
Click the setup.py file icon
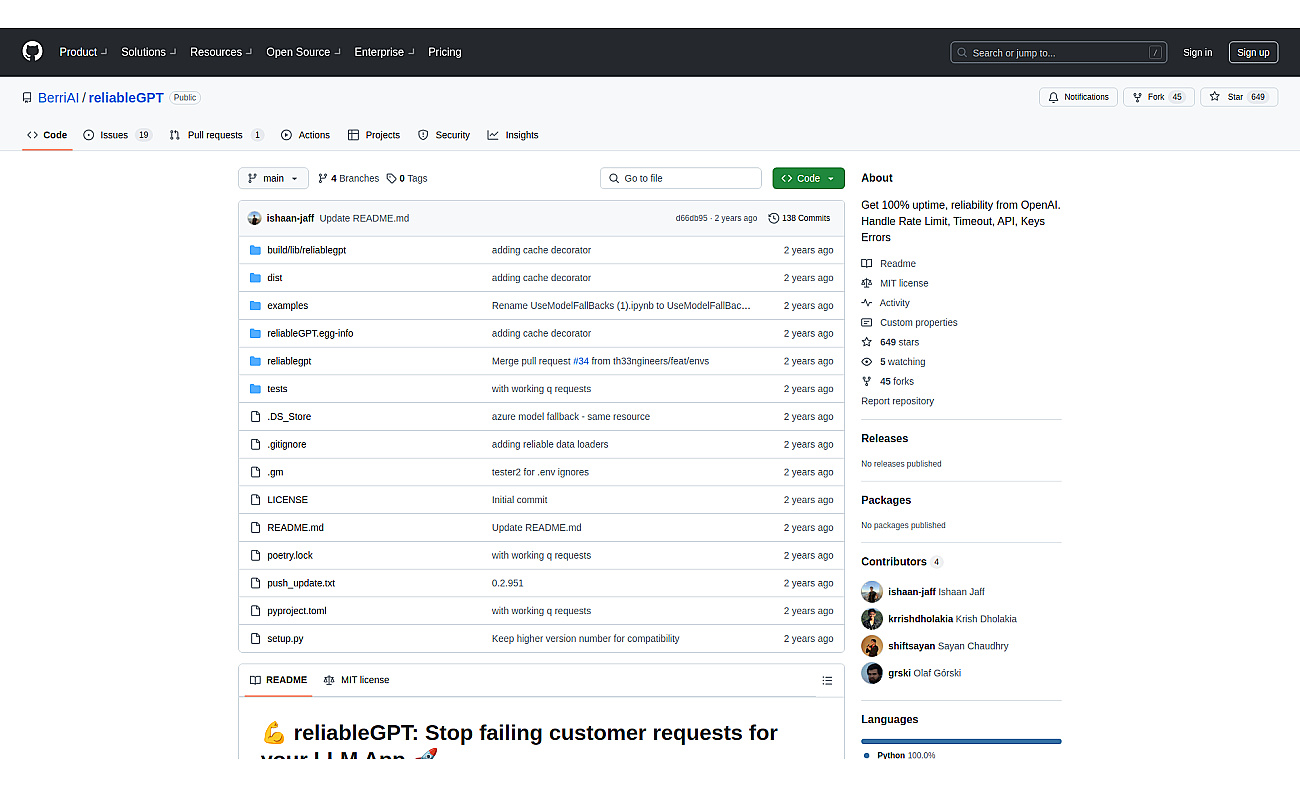[x=255, y=638]
